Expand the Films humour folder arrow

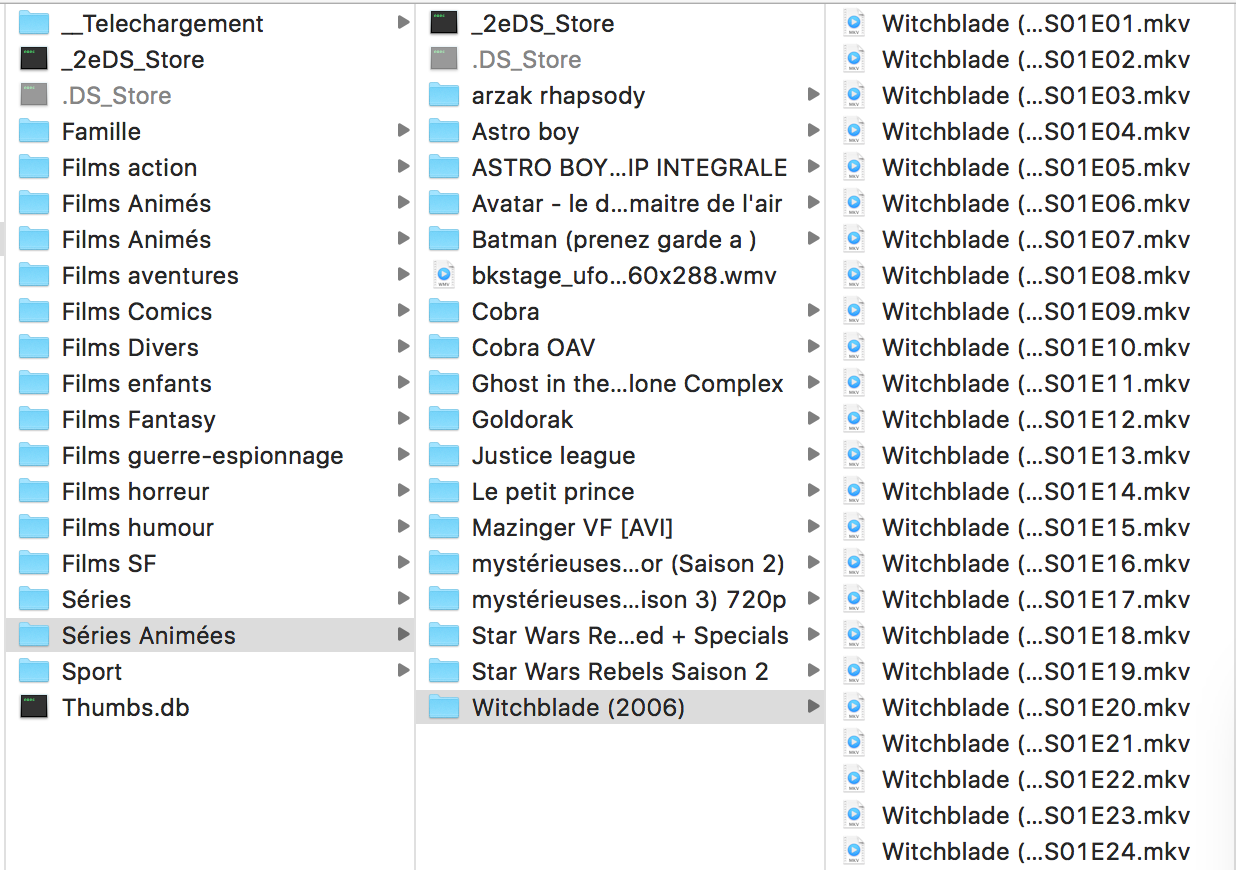tap(403, 526)
